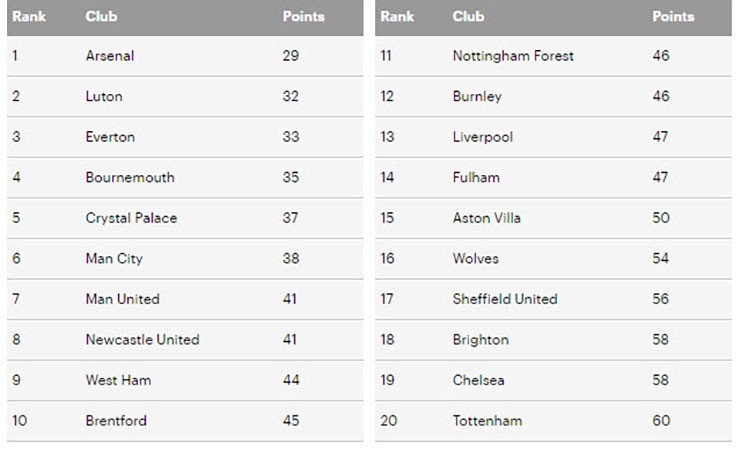Open the Aston Villa row

553,218
